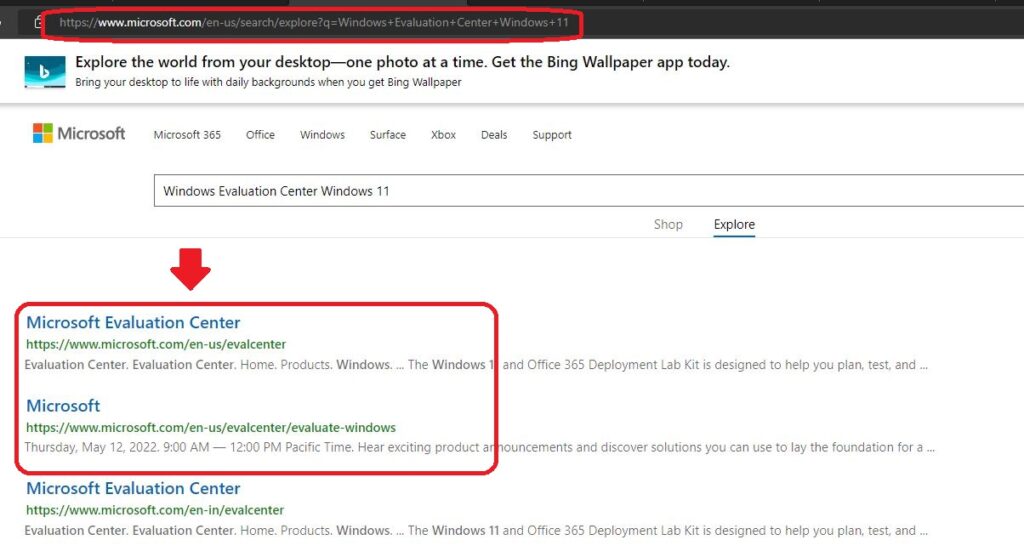Select the browser address bar URL
Image resolution: width=1024 pixels, height=557 pixels.
(313, 22)
